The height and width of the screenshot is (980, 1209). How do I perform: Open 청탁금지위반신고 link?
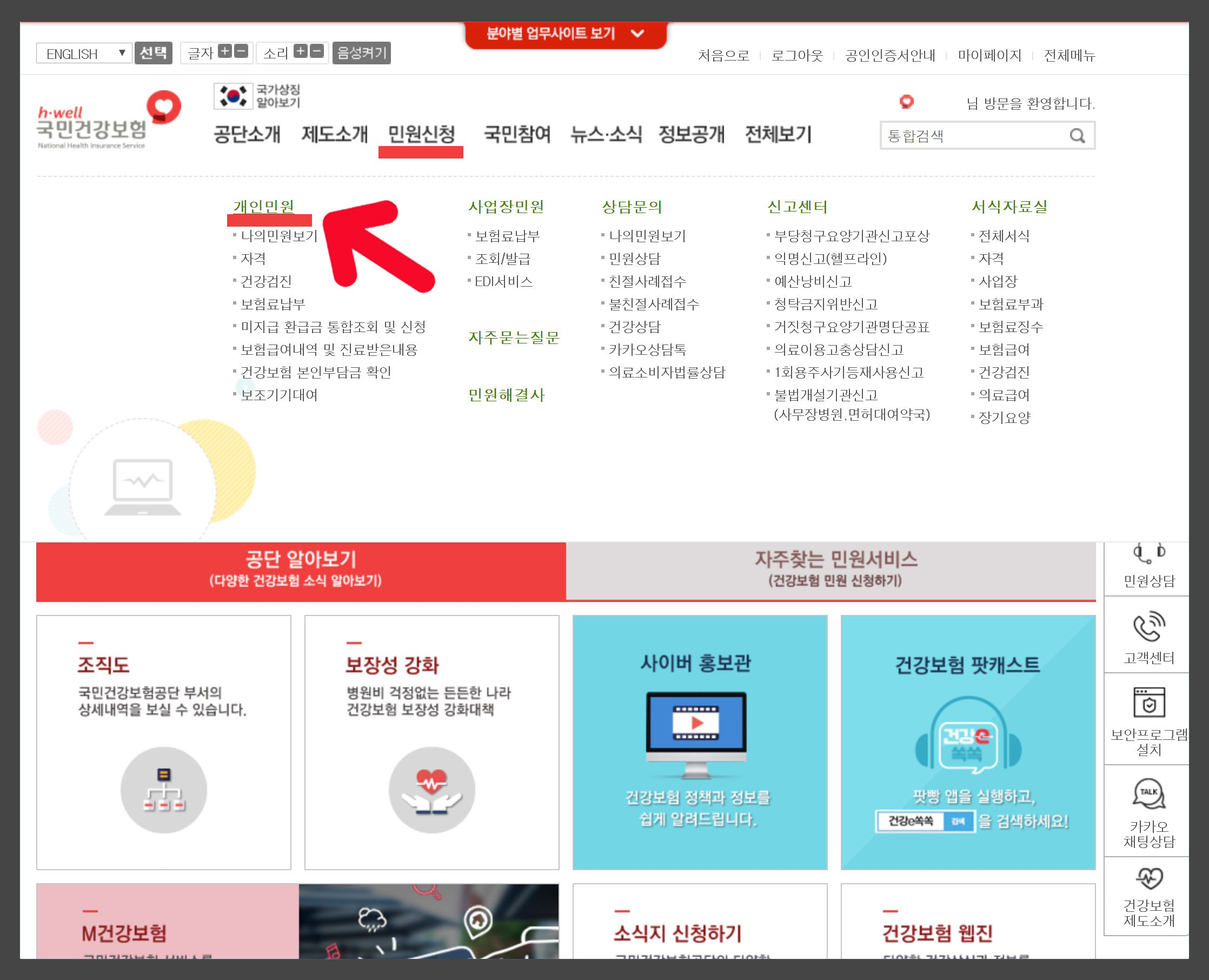click(826, 304)
